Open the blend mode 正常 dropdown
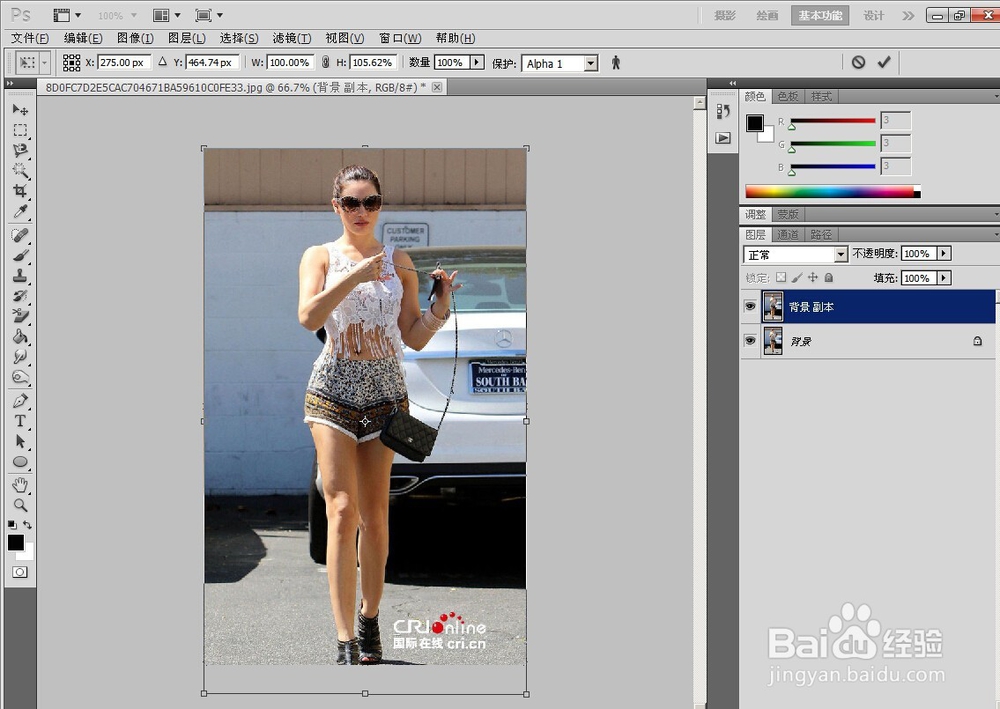 coord(795,254)
